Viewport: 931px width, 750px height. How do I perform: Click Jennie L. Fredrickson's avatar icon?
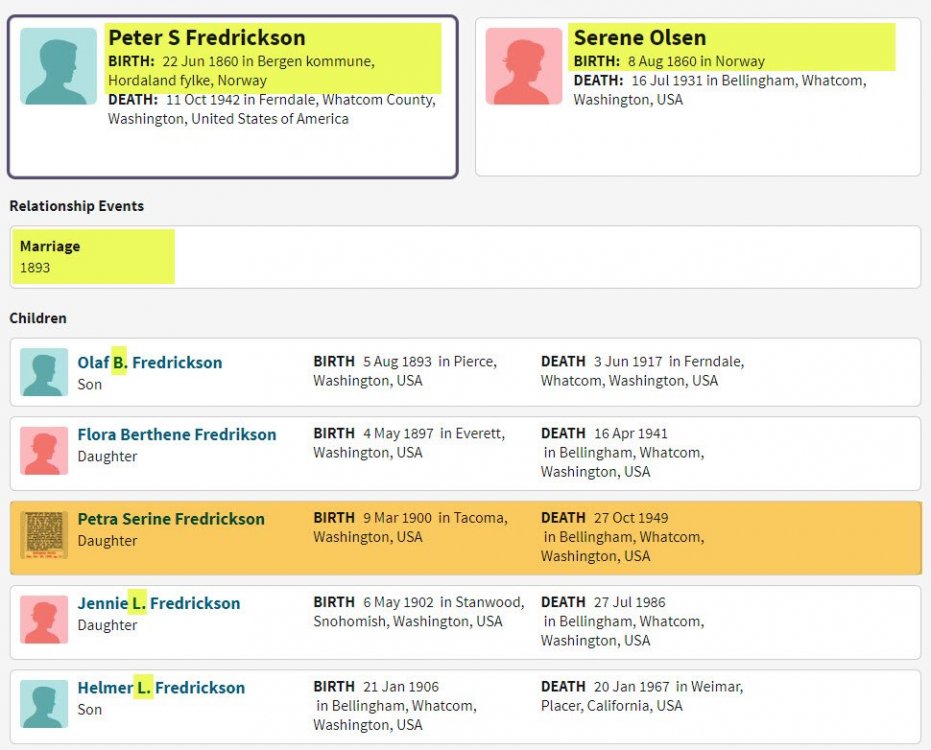[44, 619]
